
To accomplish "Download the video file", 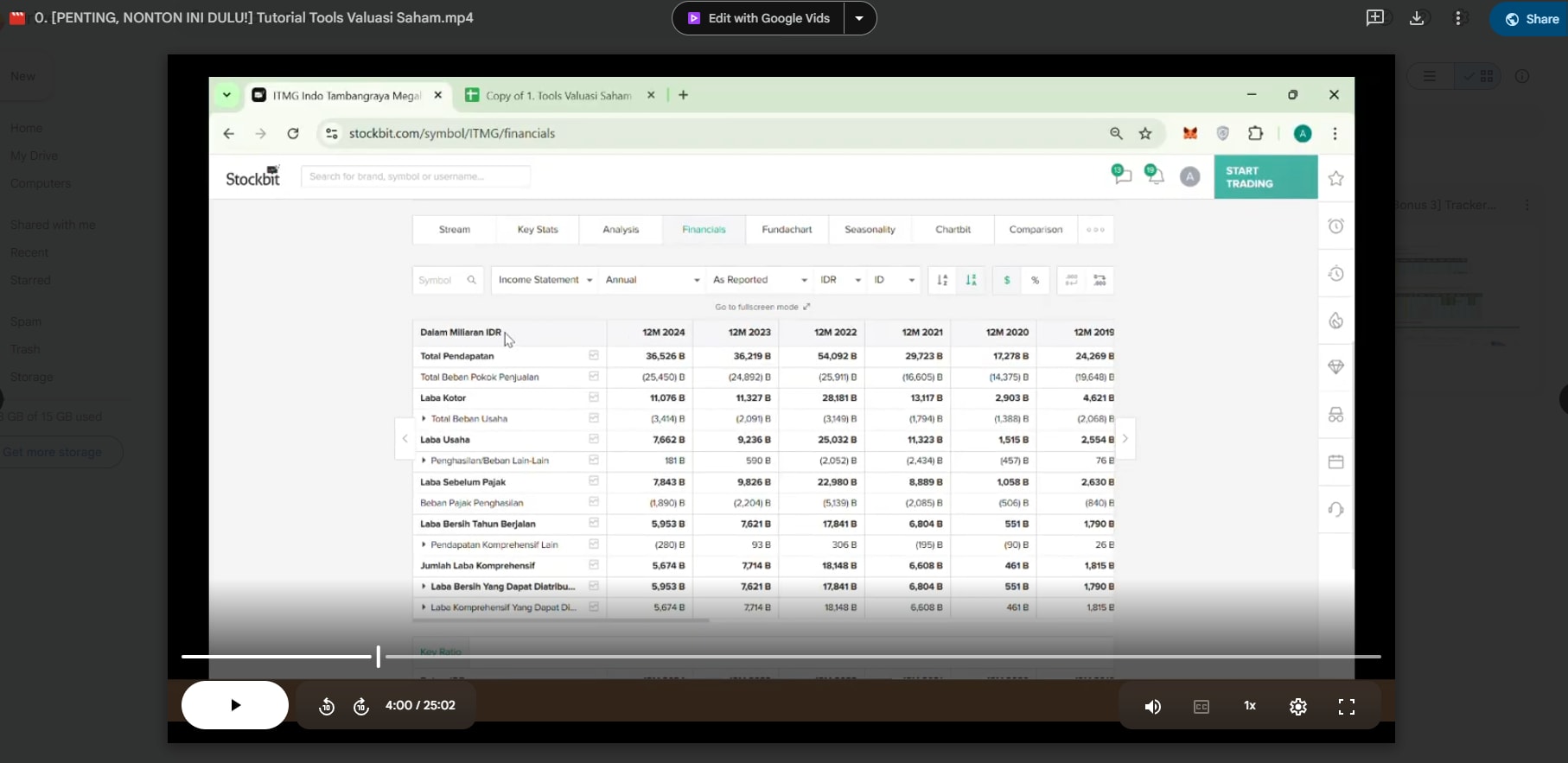I will (1417, 18).
